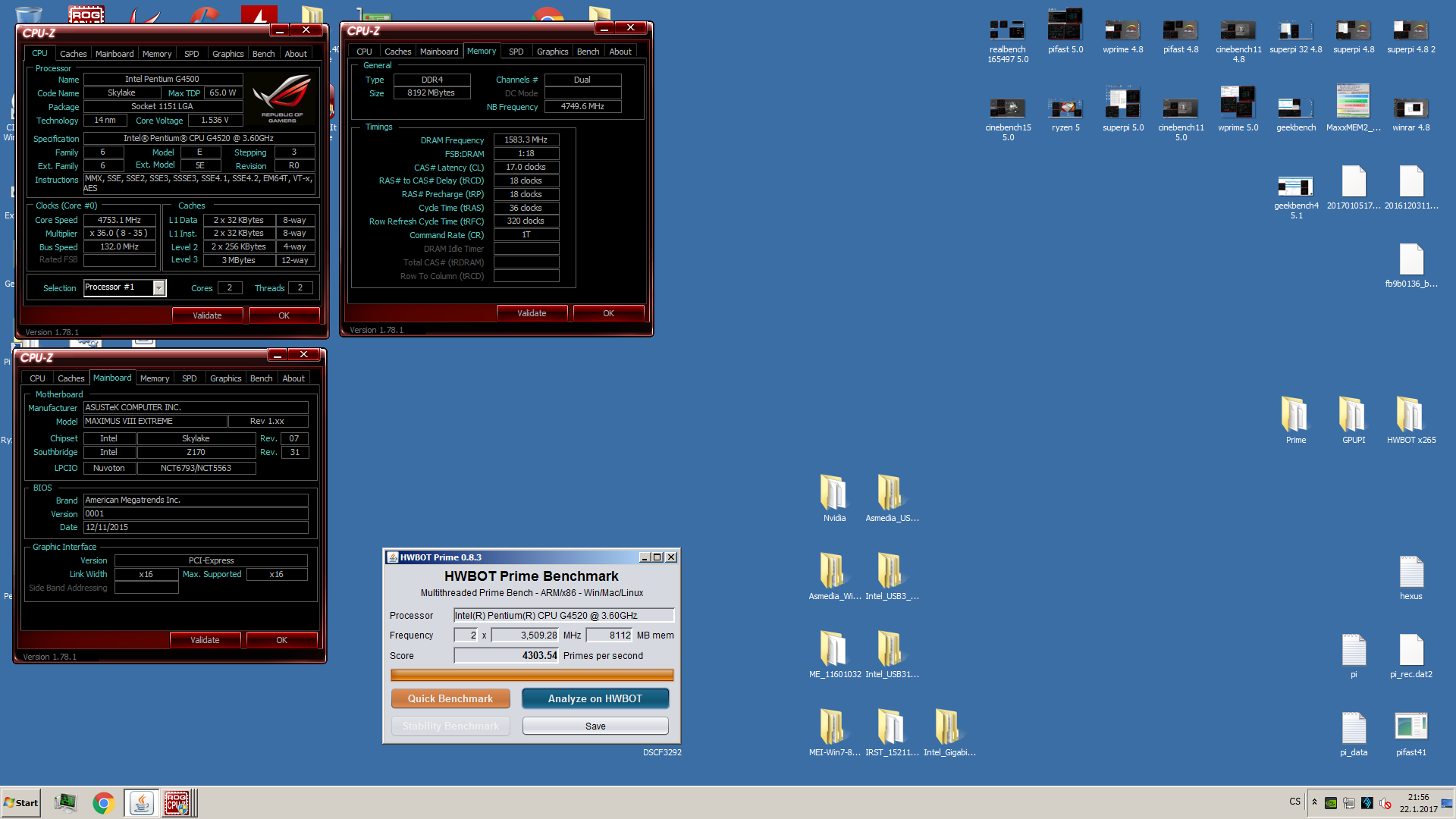Start the Quick Benchmark in HWBOT Prime
This screenshot has width=1456, height=819.
pyautogui.click(x=450, y=698)
